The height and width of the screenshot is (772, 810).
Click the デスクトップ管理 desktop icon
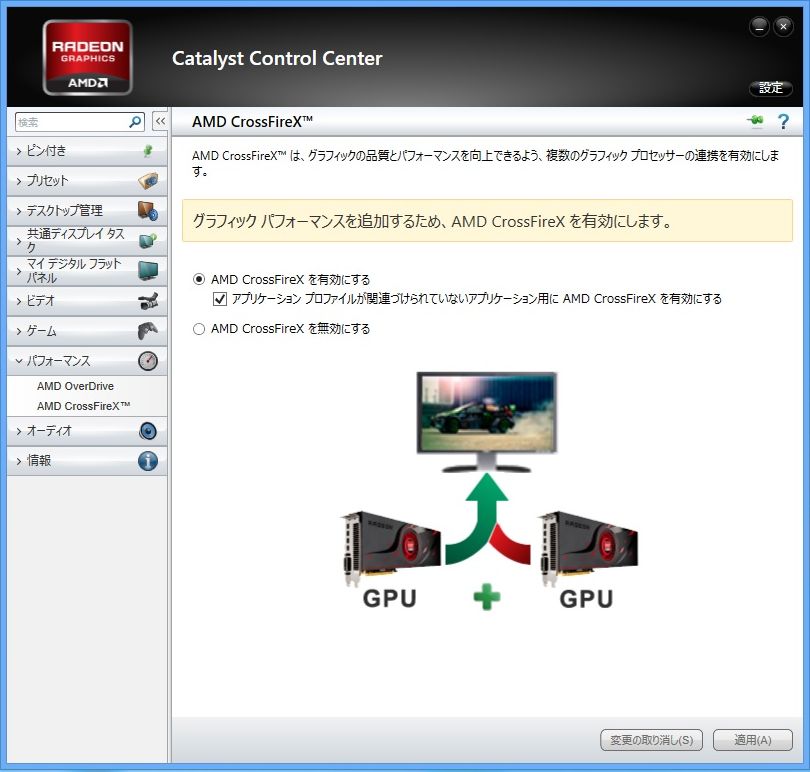click(148, 211)
